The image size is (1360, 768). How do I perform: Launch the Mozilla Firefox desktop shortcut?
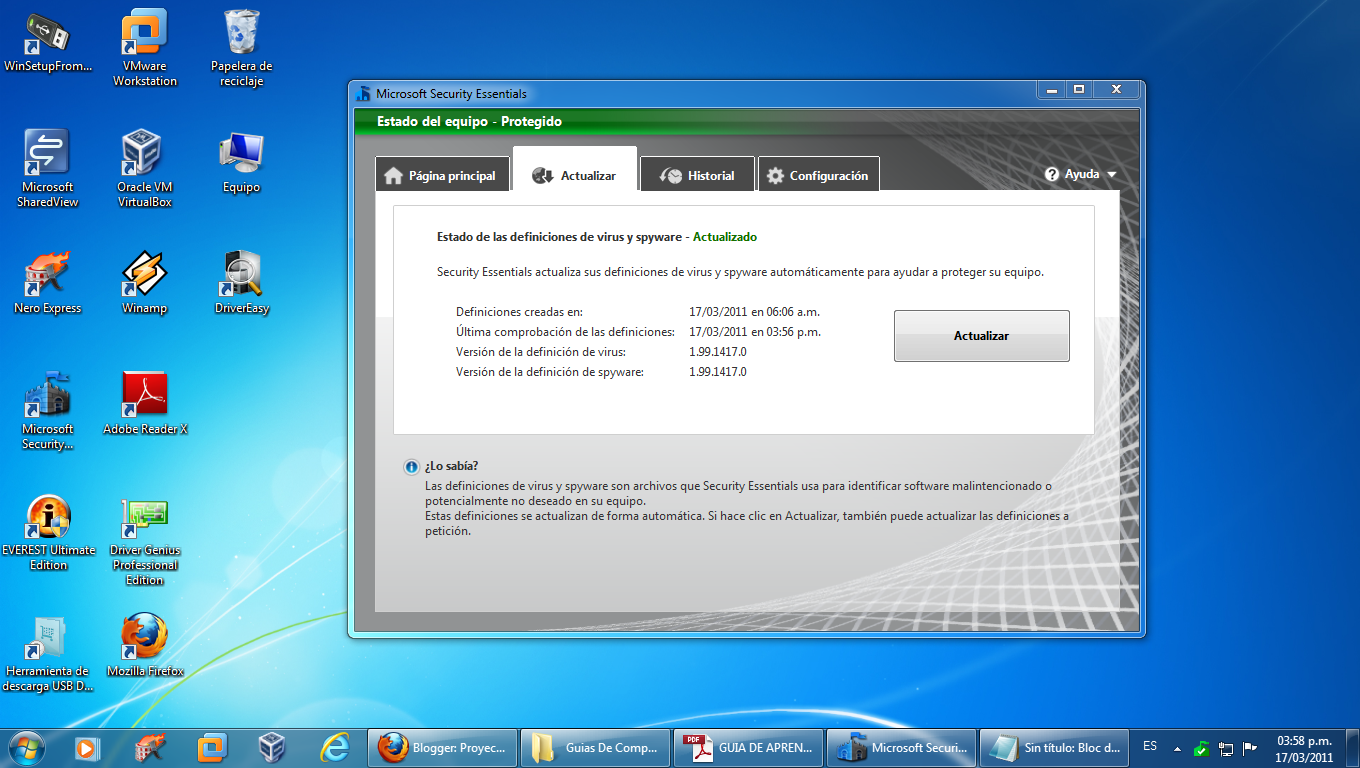(145, 645)
